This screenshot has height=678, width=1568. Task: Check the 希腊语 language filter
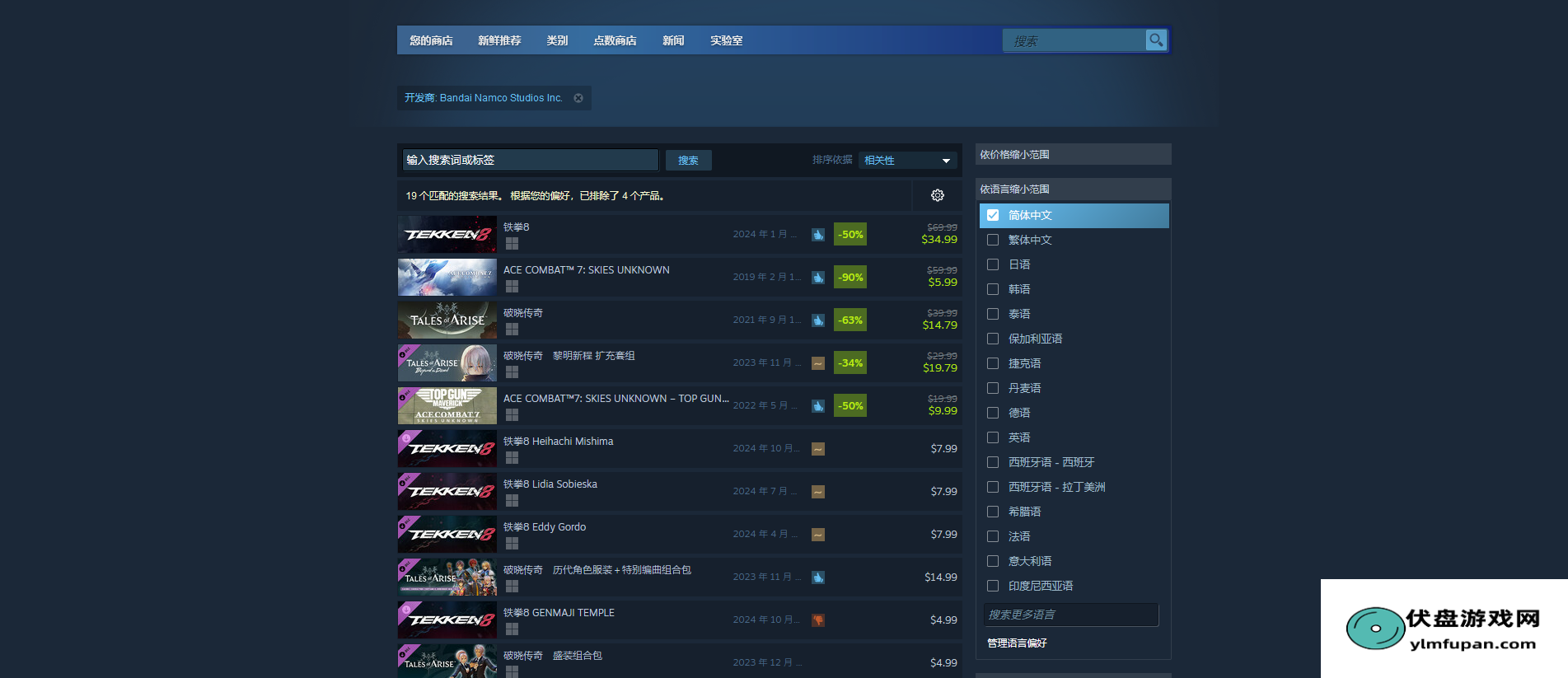tap(993, 512)
